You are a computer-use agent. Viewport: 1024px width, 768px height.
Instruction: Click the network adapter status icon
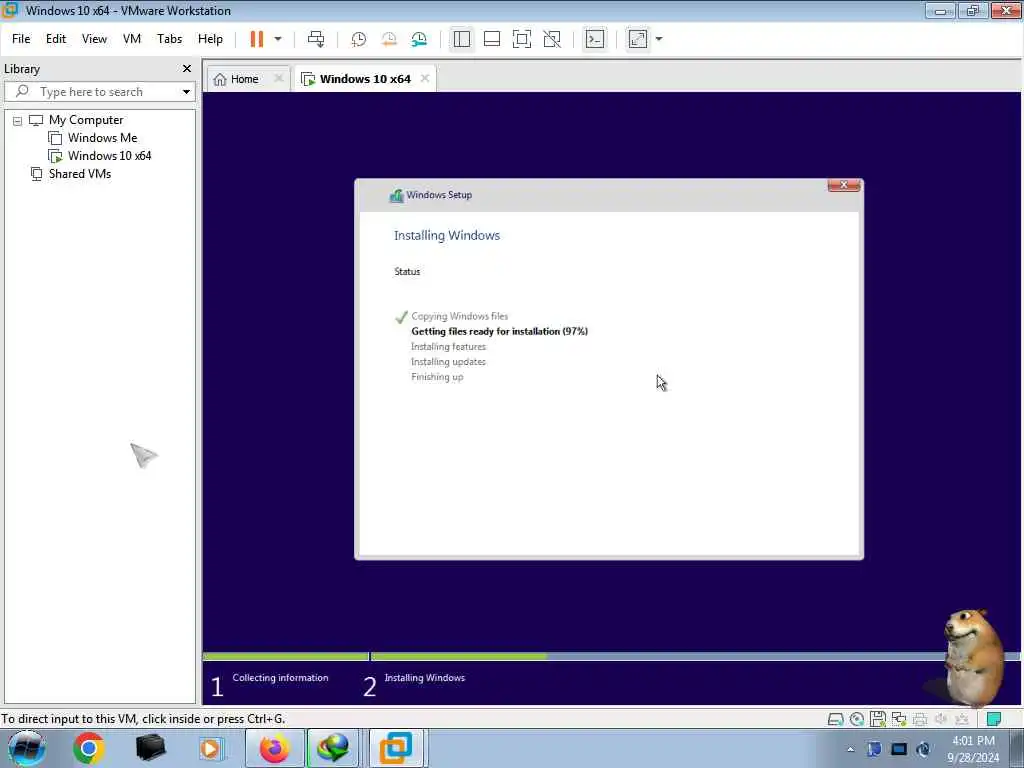(x=899, y=720)
